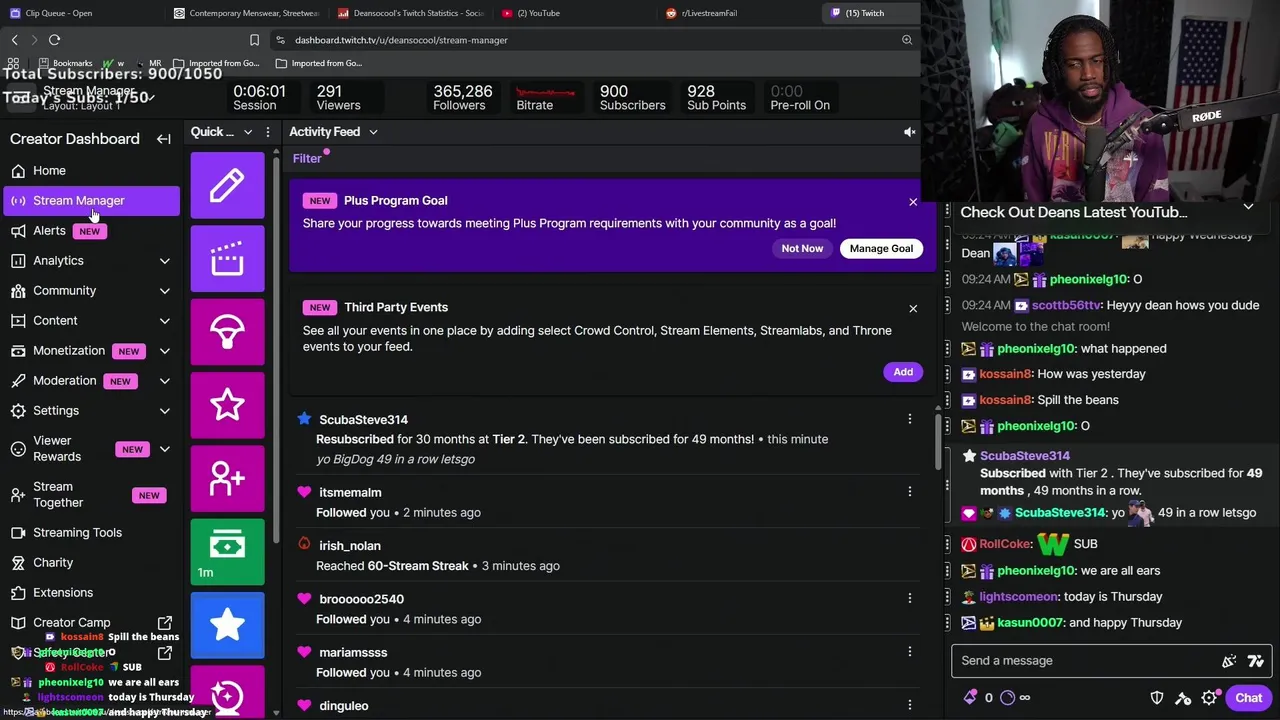The width and height of the screenshot is (1280, 720).
Task: Open options menu for itsmemalm follow event
Action: 909,492
